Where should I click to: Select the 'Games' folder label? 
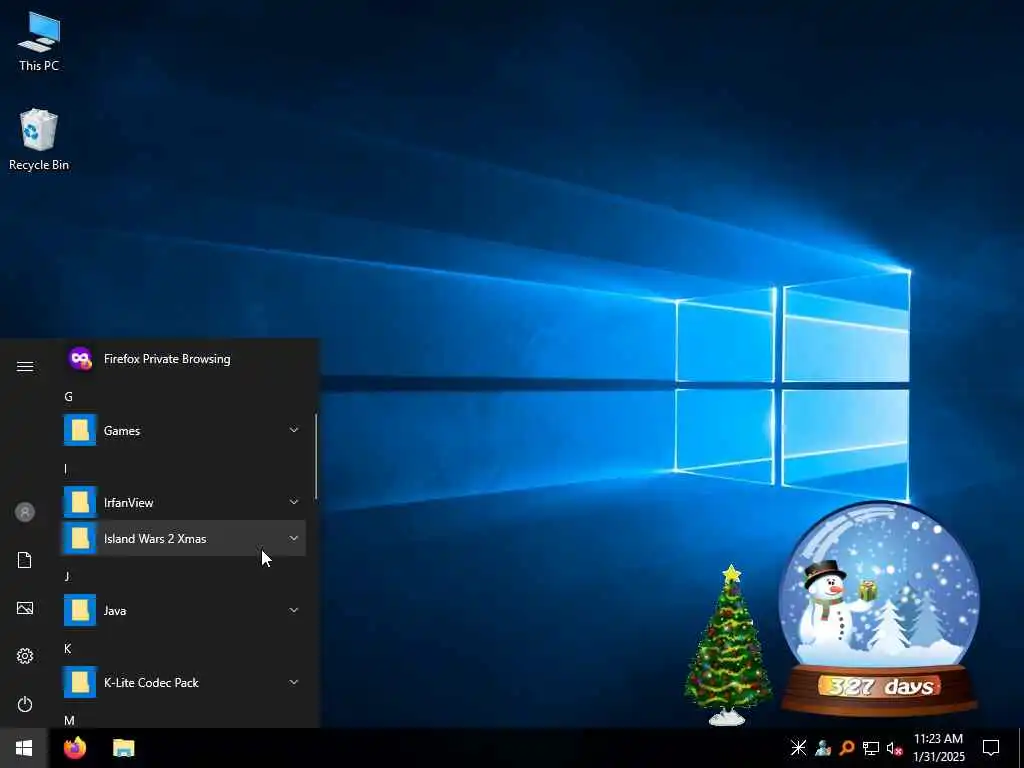click(x=122, y=431)
